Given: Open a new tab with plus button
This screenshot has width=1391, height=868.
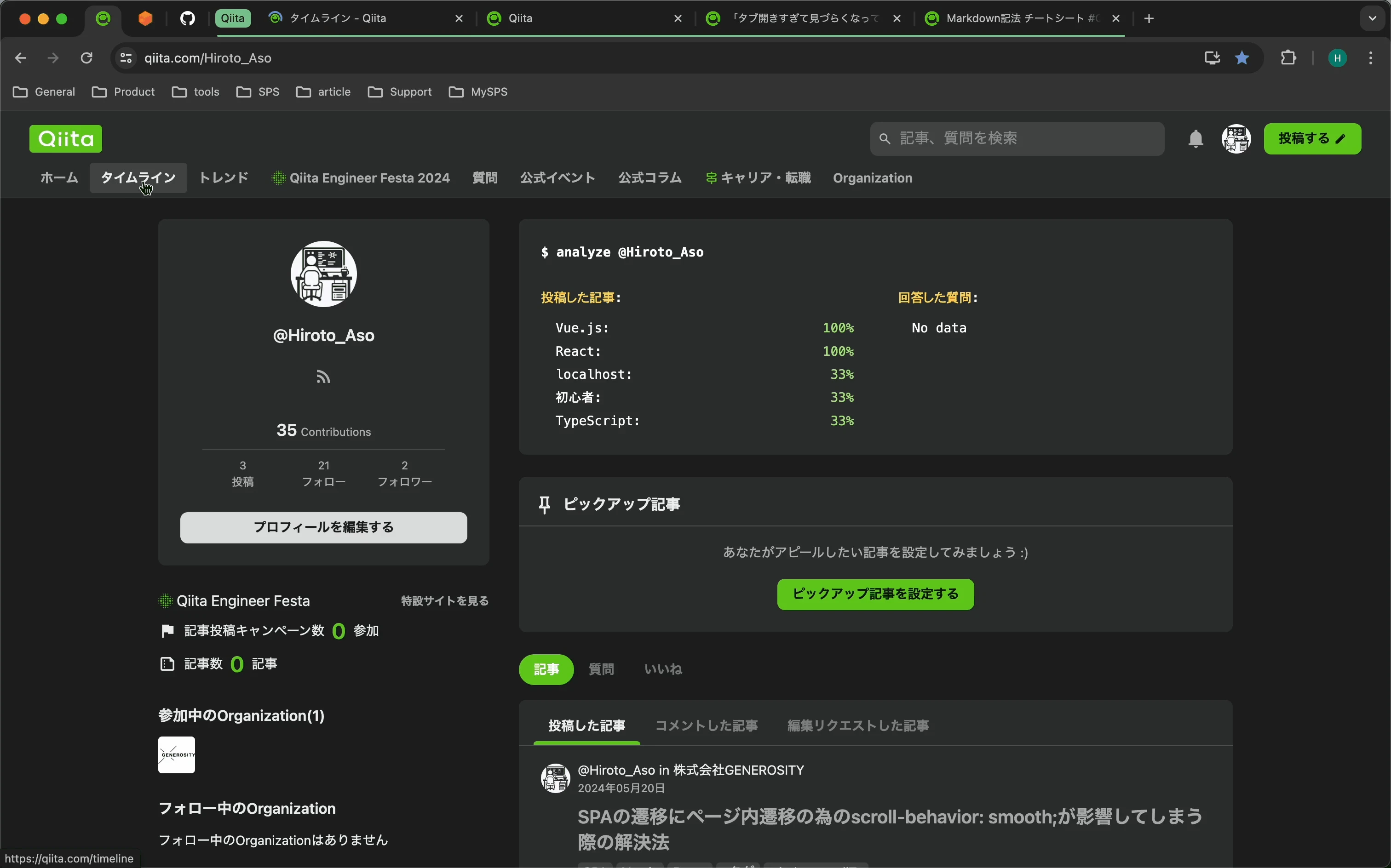Looking at the screenshot, I should 1149,19.
